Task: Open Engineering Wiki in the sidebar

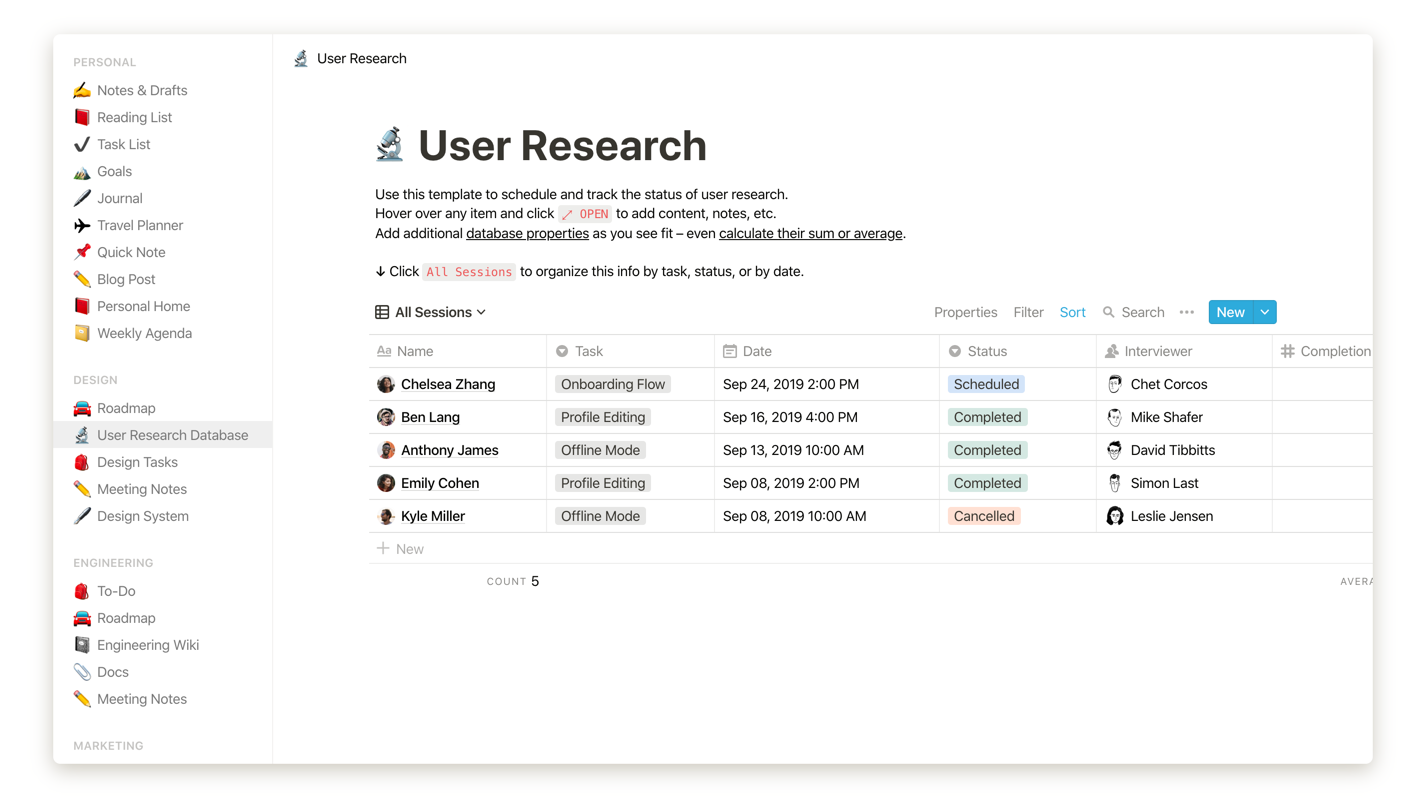Action: [147, 645]
